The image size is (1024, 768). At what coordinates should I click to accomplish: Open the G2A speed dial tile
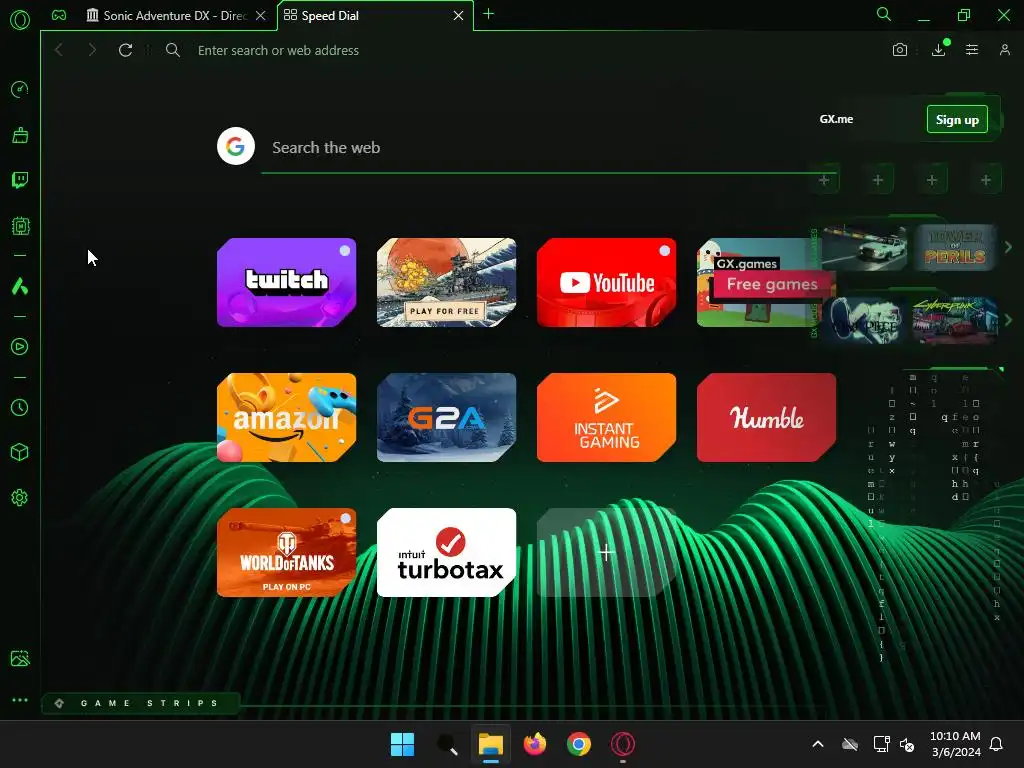tap(447, 417)
